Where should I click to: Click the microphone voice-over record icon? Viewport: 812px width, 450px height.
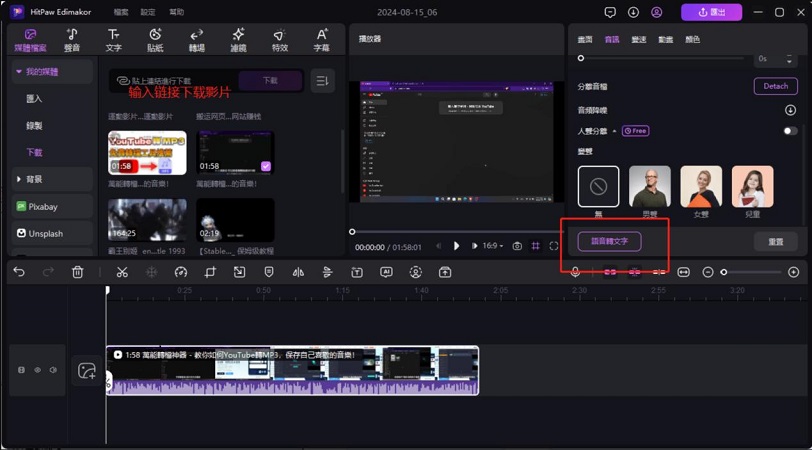point(575,272)
